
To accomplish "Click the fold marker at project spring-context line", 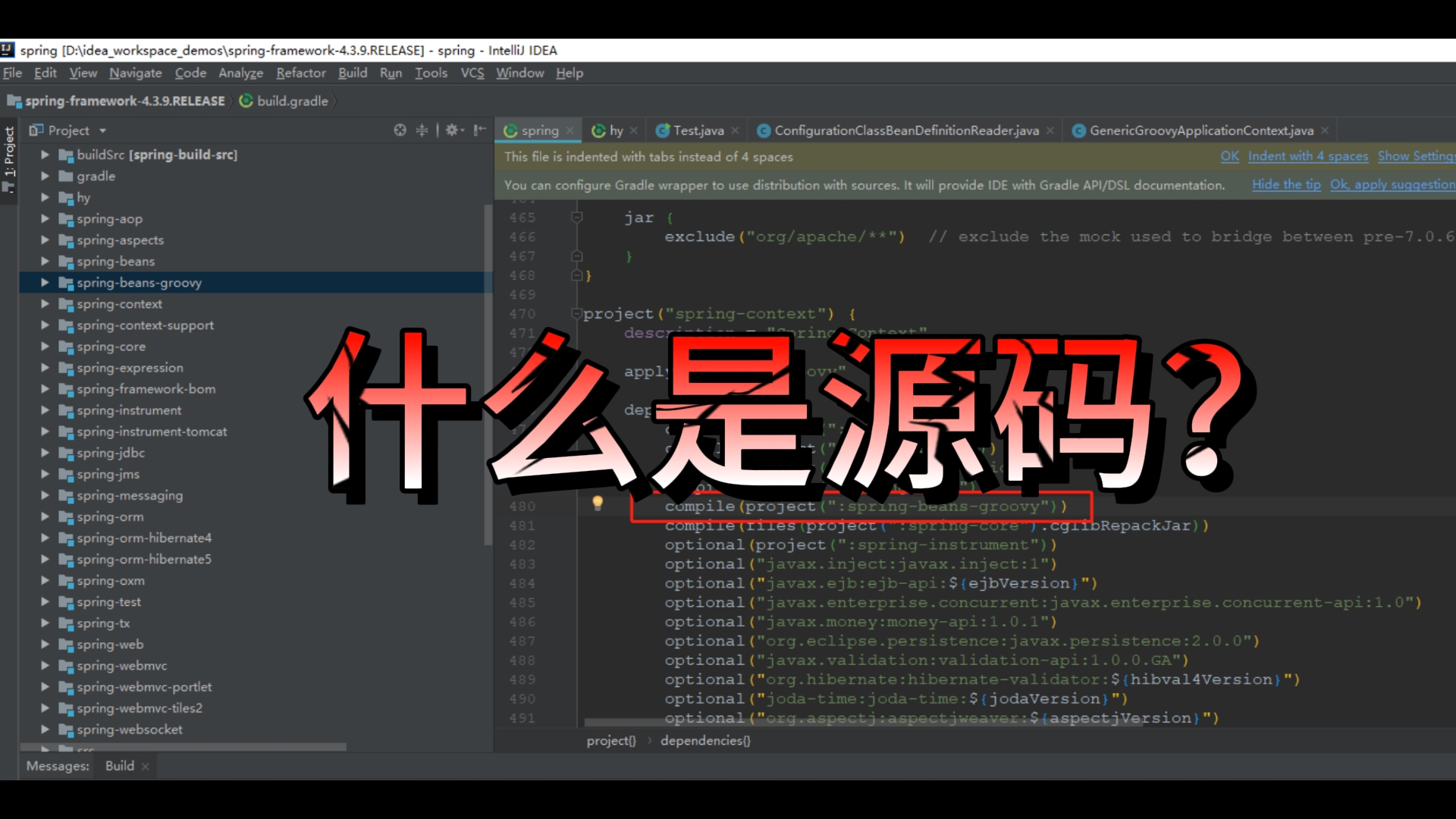I will 576,314.
